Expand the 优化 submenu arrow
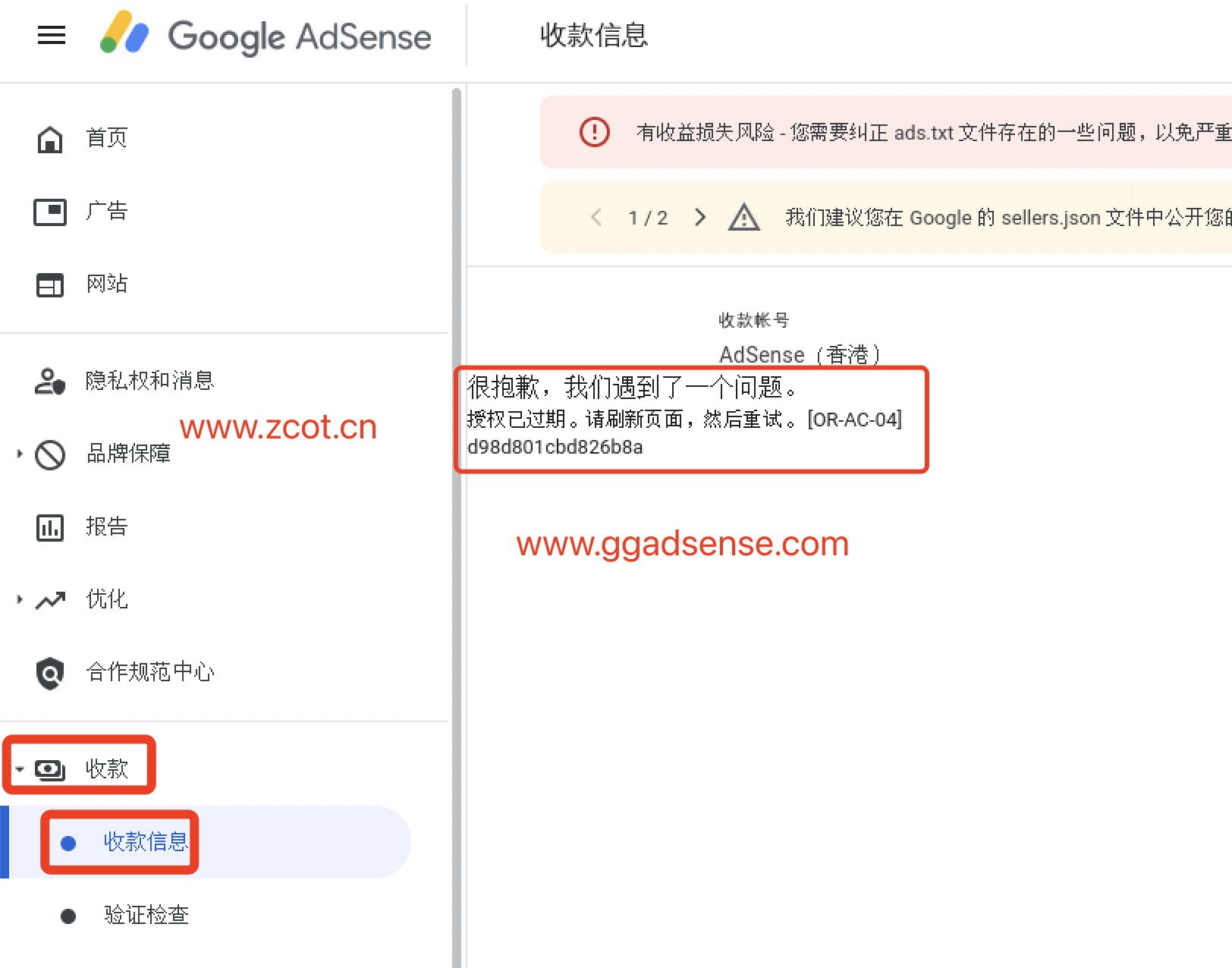1232x968 pixels. tap(20, 599)
